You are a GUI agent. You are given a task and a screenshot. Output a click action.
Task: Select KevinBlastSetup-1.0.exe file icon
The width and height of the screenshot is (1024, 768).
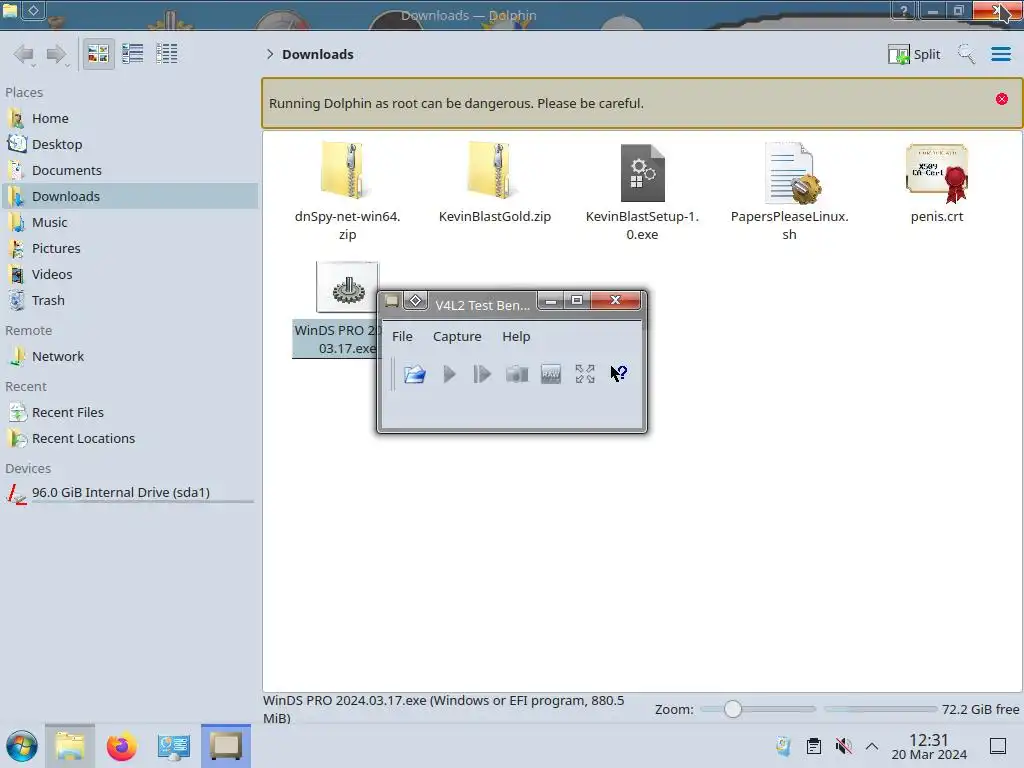pos(642,172)
